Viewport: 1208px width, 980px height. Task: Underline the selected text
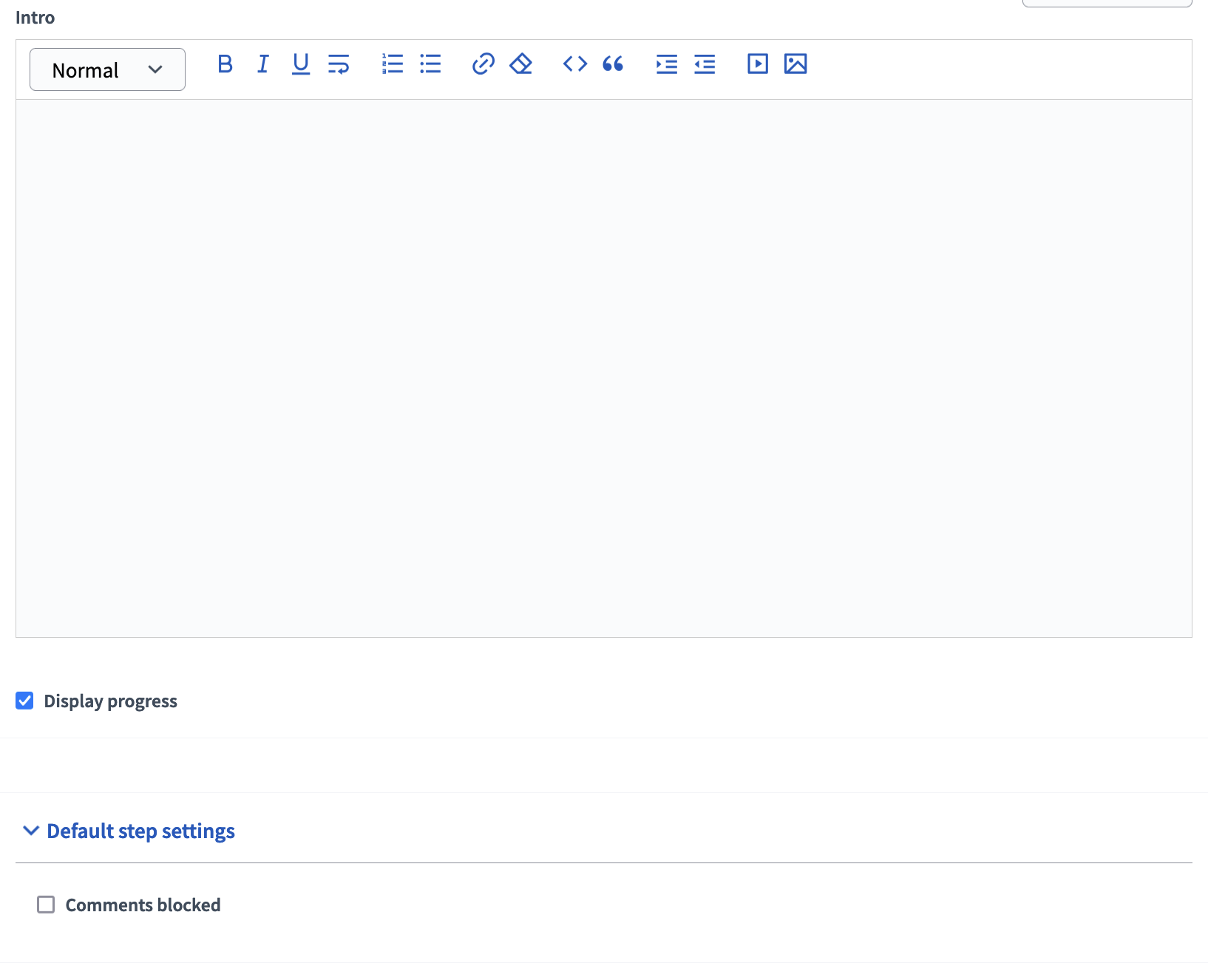[x=300, y=65]
